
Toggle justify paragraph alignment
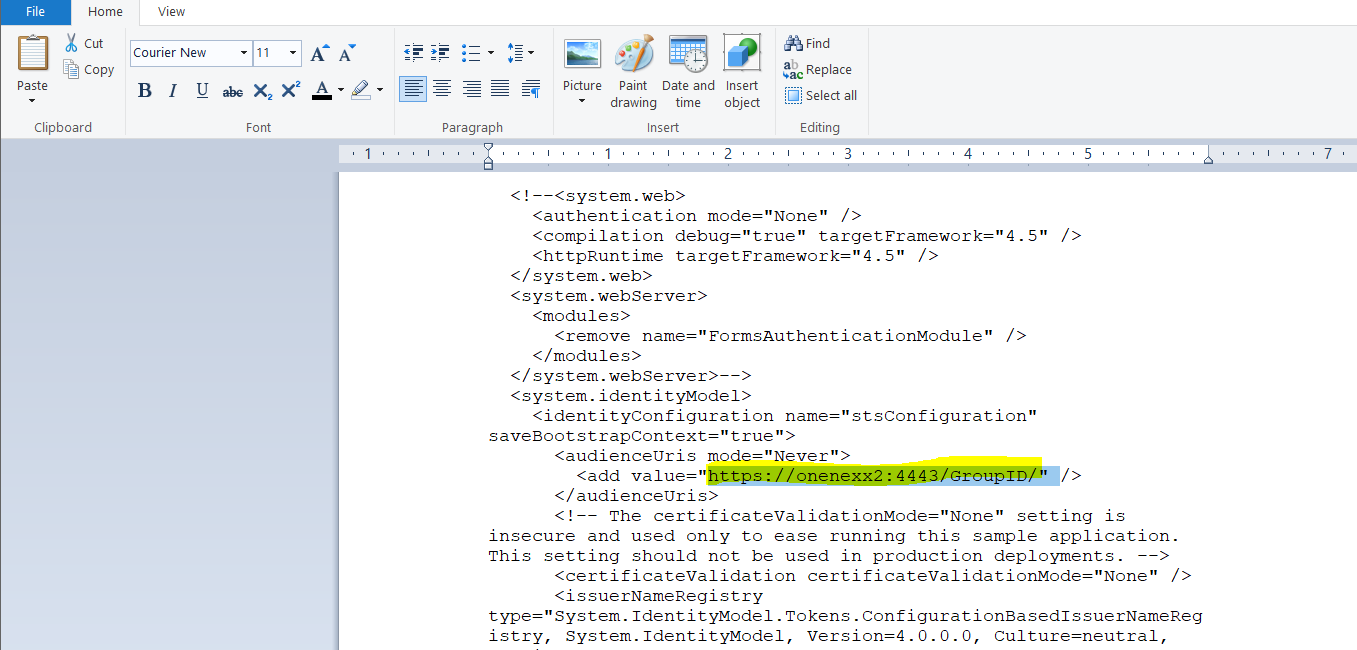tap(500, 88)
